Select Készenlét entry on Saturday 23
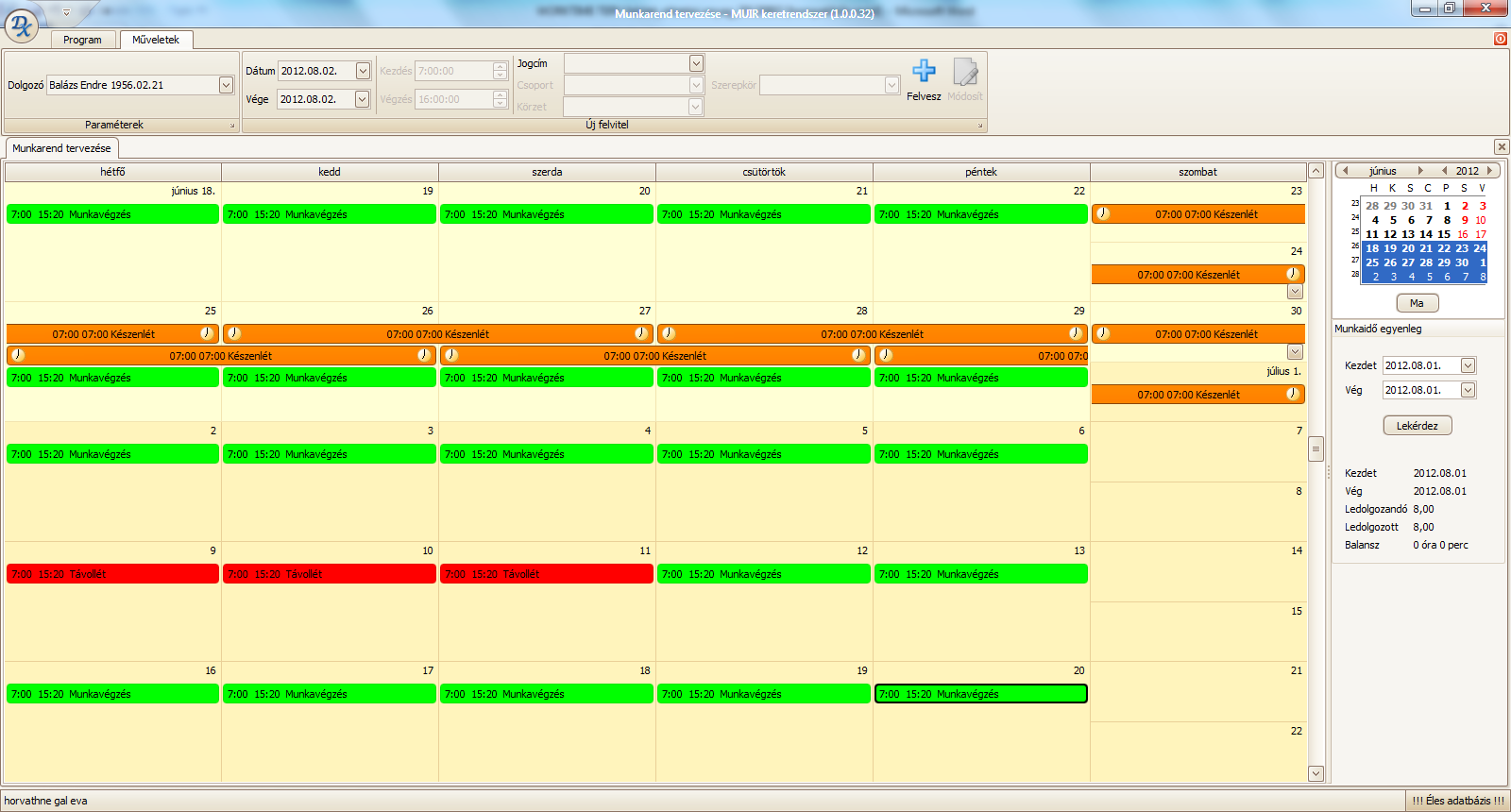1511x812 pixels. pyautogui.click(x=1198, y=214)
